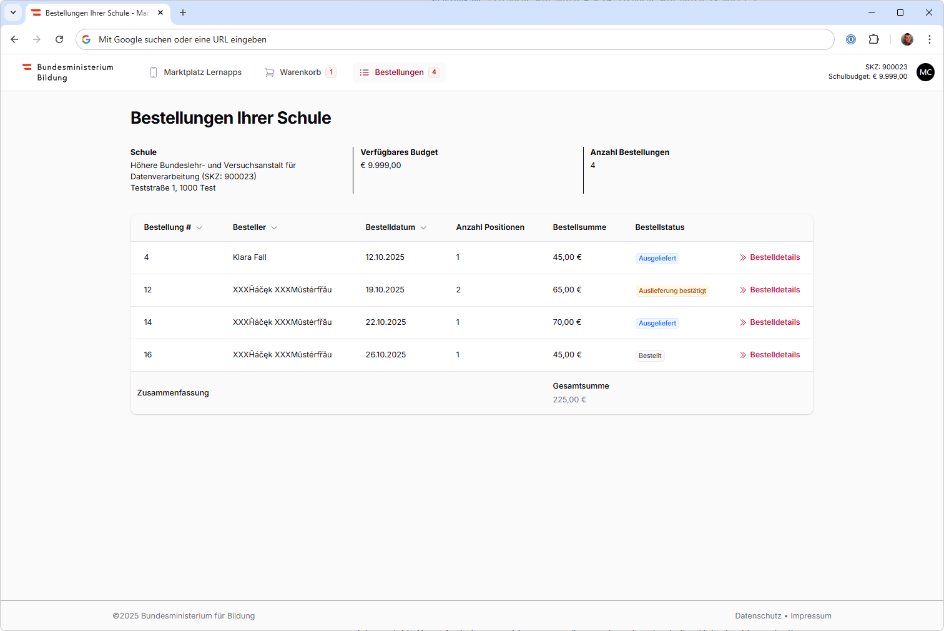Open Bestelldetails for order 12
This screenshot has height=631, width=944.
click(x=769, y=290)
